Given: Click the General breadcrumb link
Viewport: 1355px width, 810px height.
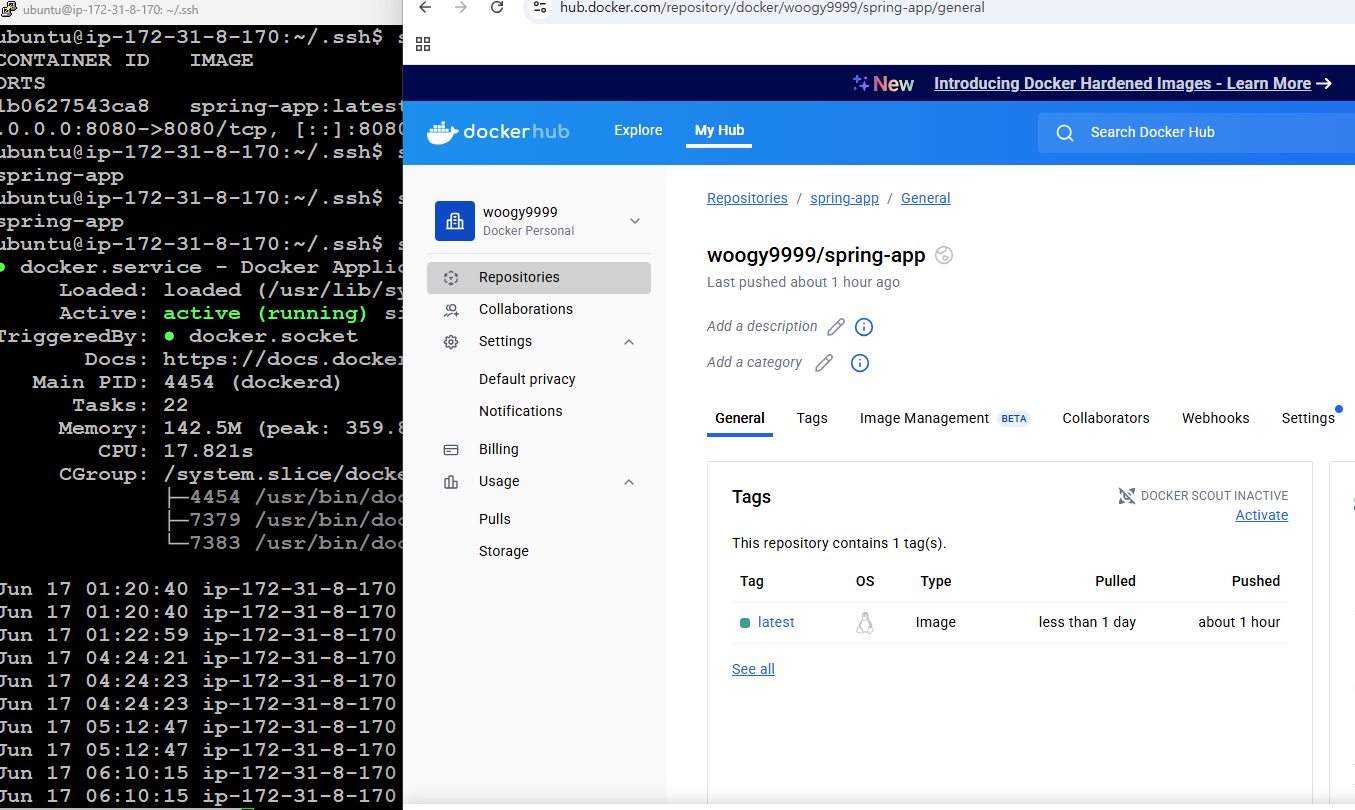Looking at the screenshot, I should coord(926,198).
